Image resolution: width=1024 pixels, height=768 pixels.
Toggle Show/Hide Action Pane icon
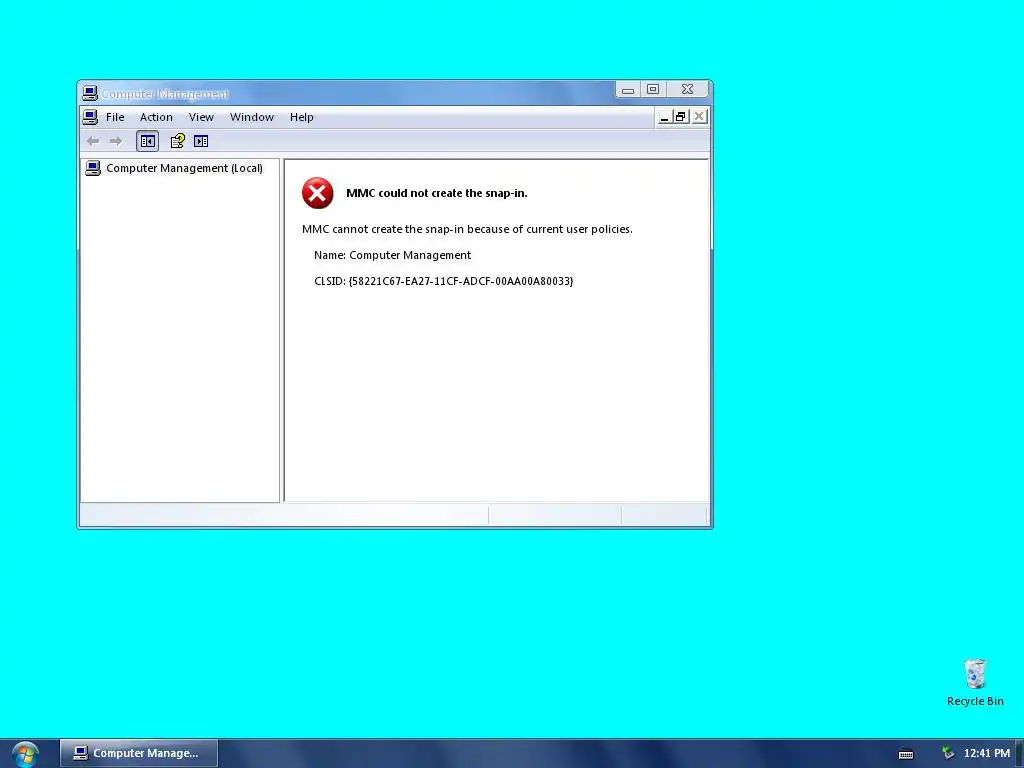click(201, 141)
